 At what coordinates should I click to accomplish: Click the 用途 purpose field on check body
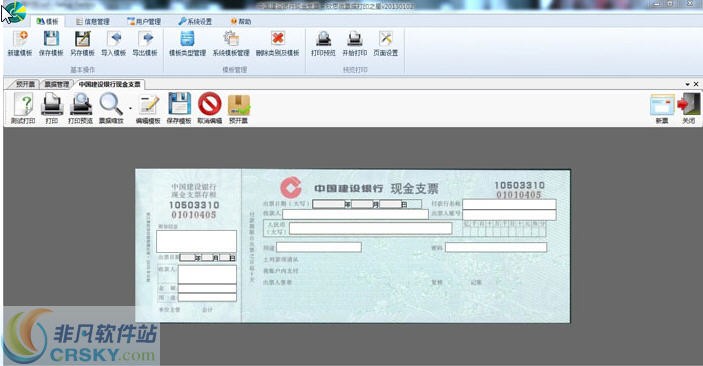coord(319,247)
